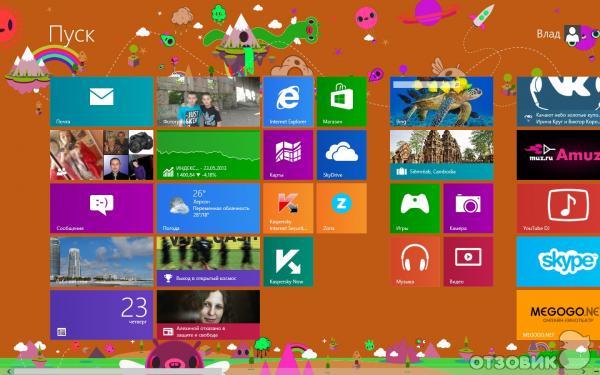
Task: Open the SkyDrive tile
Action: [x=342, y=155]
